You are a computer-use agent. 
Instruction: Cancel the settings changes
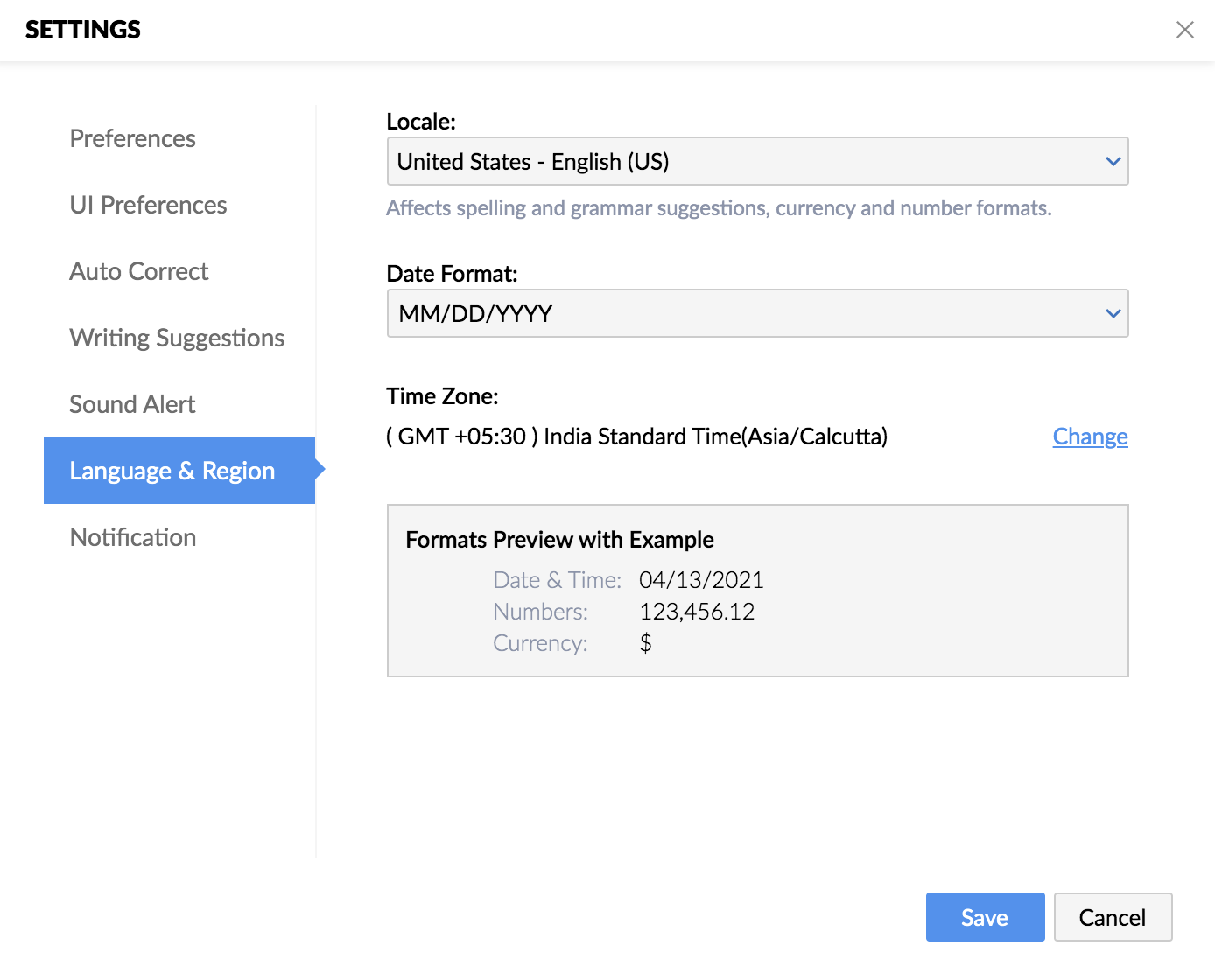[x=1112, y=917]
